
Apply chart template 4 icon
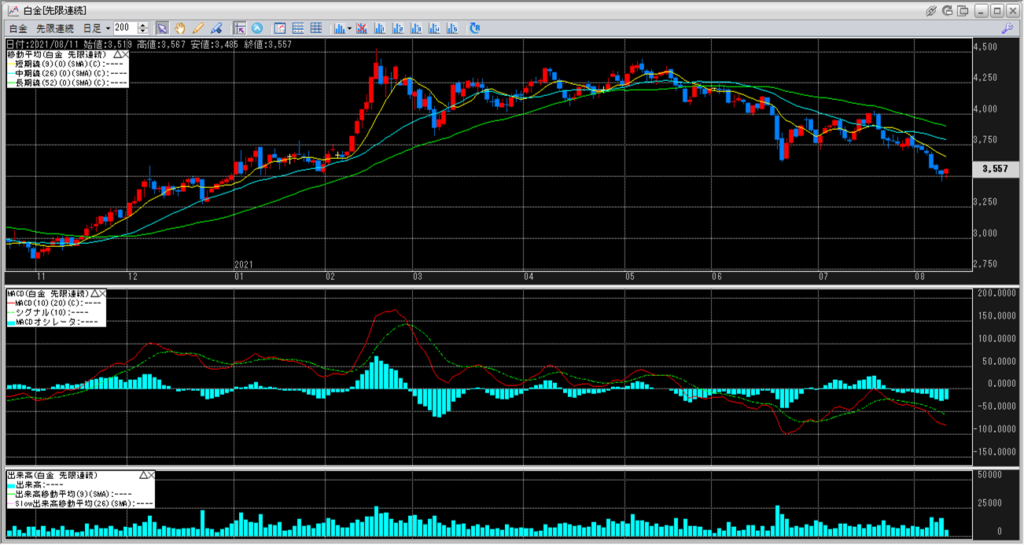click(x=434, y=28)
